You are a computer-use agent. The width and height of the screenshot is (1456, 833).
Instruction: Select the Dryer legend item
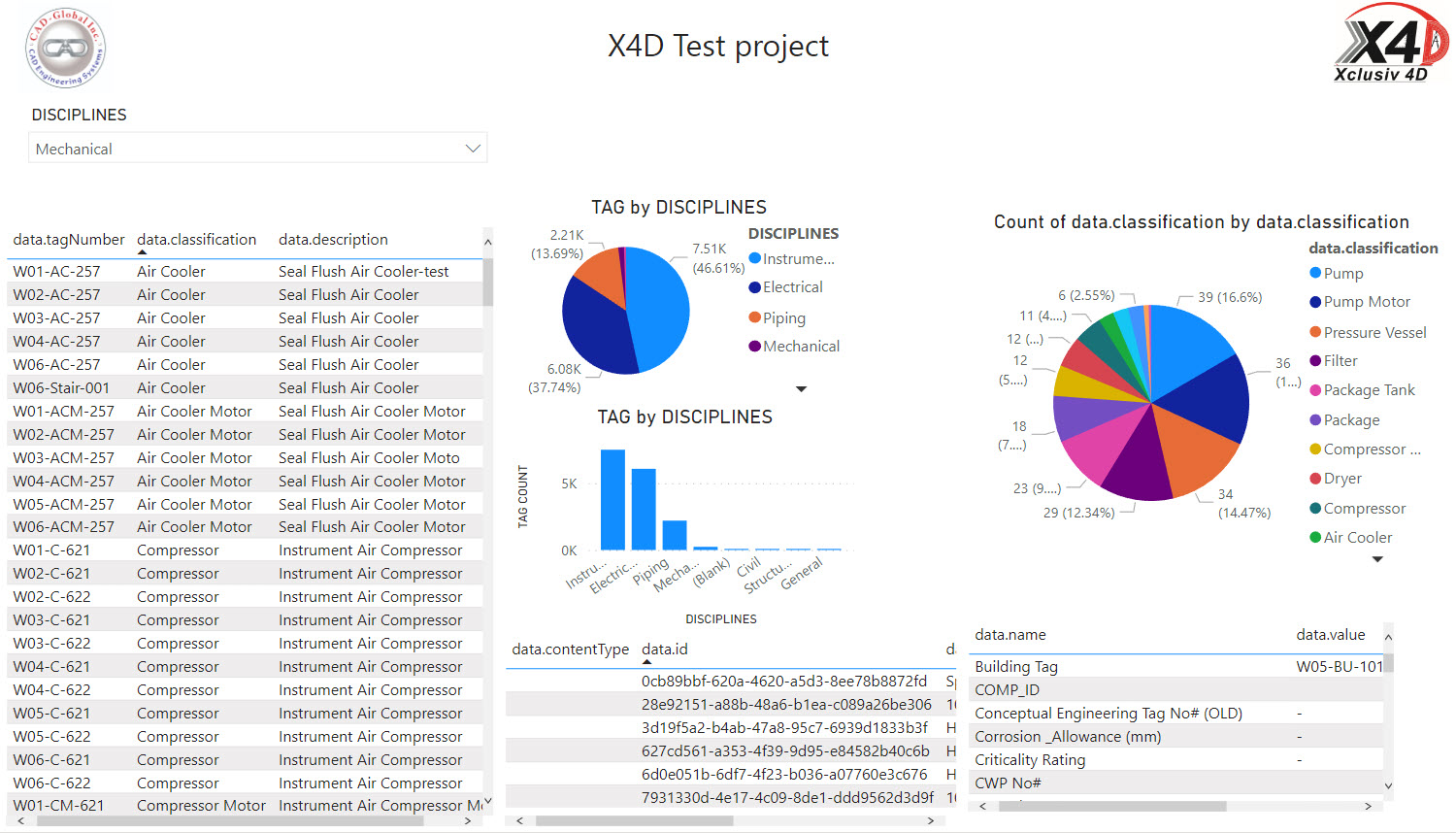tap(1336, 479)
